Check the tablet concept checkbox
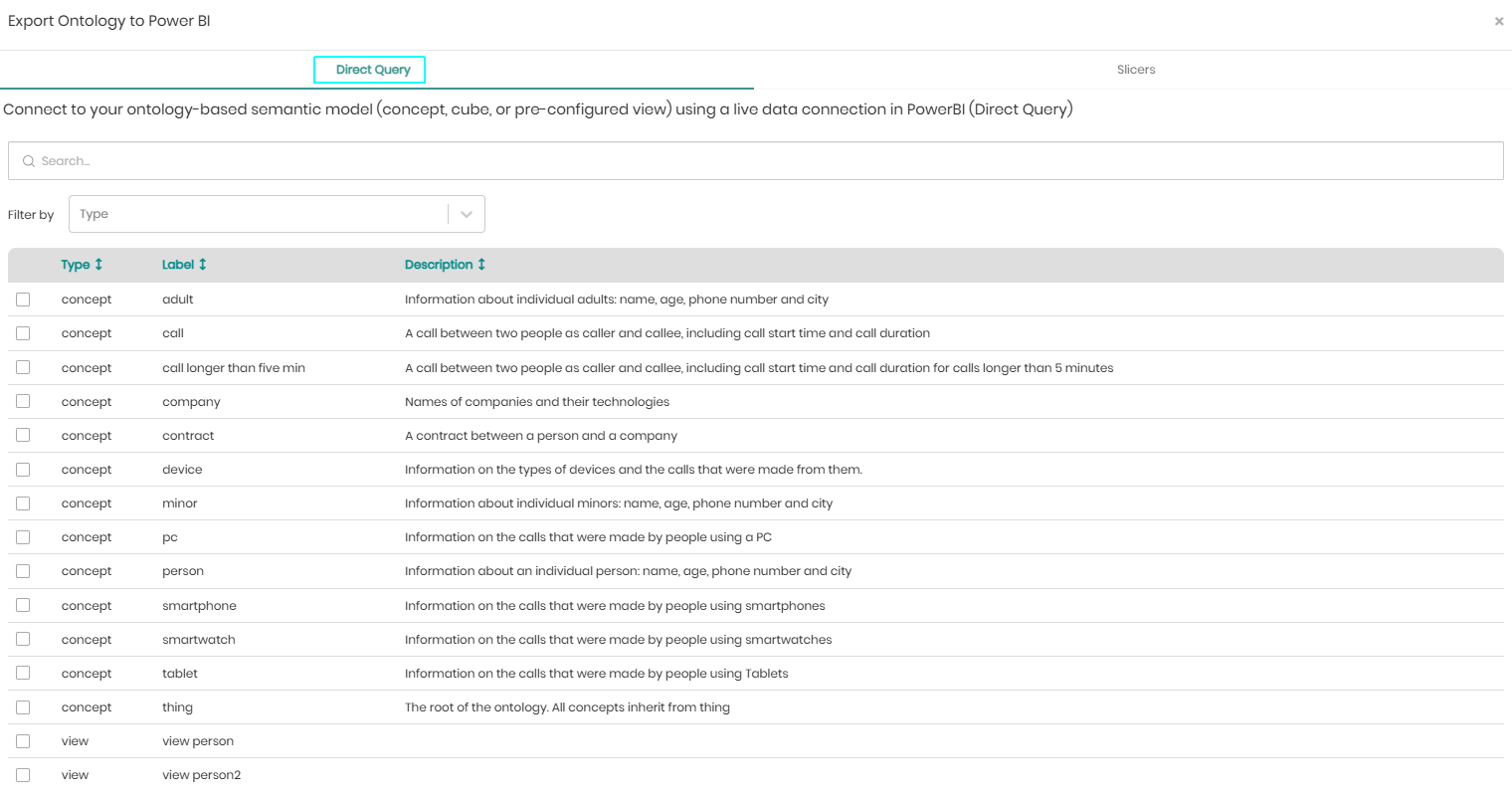 point(23,673)
